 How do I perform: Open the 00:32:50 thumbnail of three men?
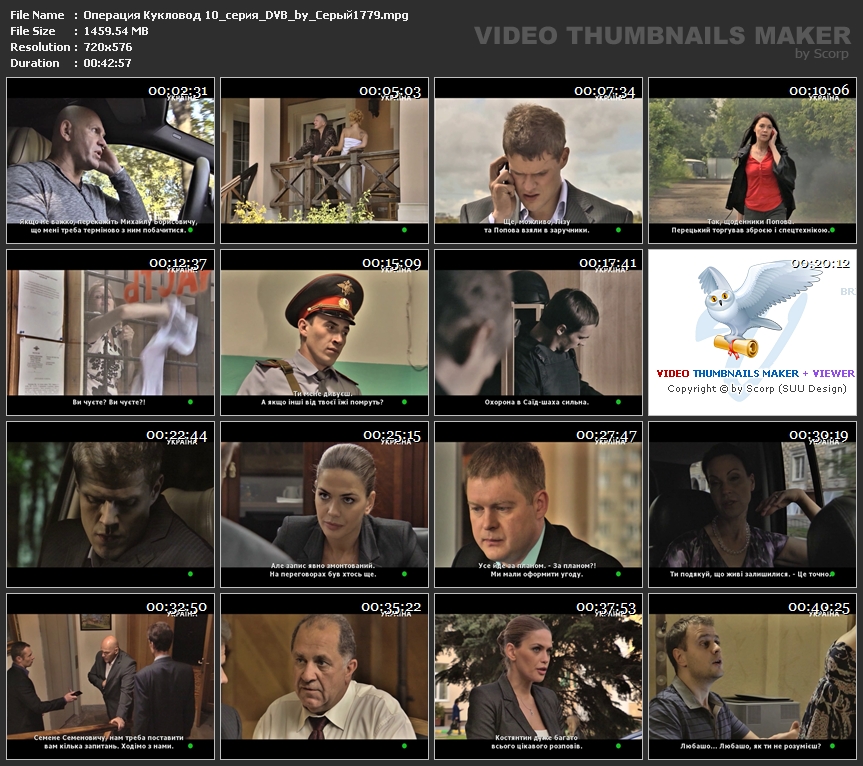pos(110,676)
